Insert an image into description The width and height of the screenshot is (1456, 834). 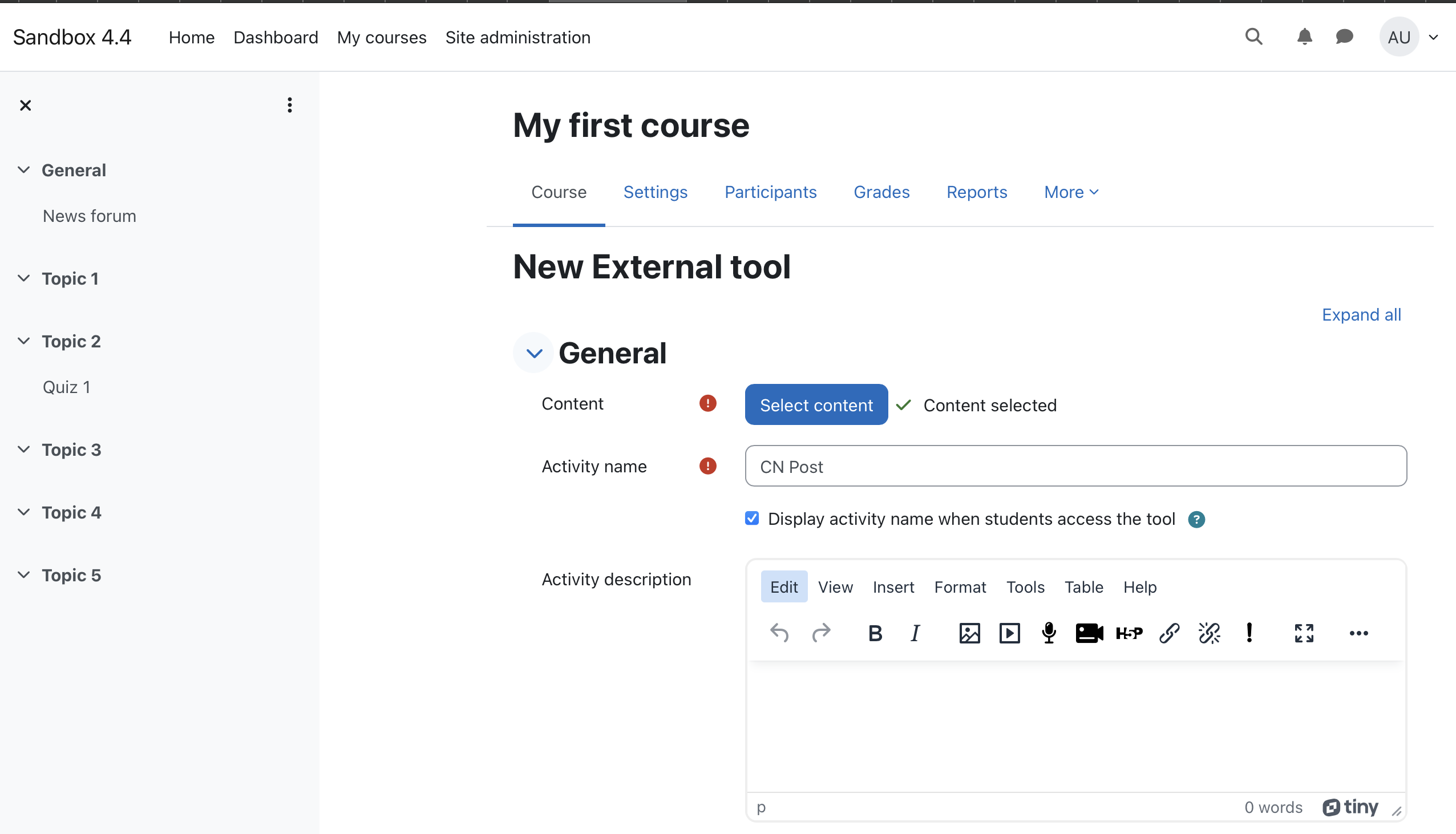(969, 633)
